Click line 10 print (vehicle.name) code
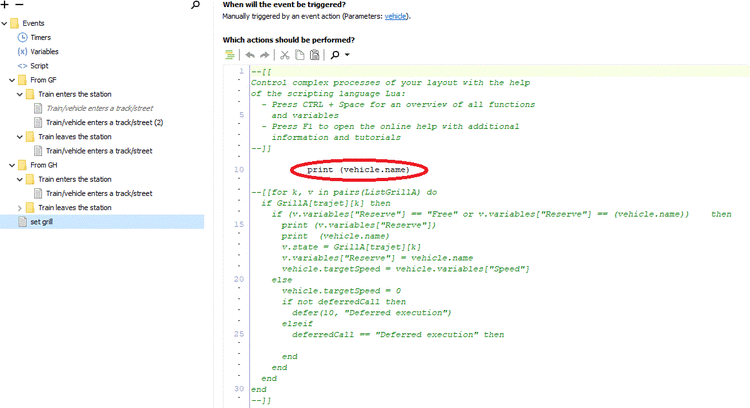Image resolution: width=750 pixels, height=408 pixels. point(358,170)
